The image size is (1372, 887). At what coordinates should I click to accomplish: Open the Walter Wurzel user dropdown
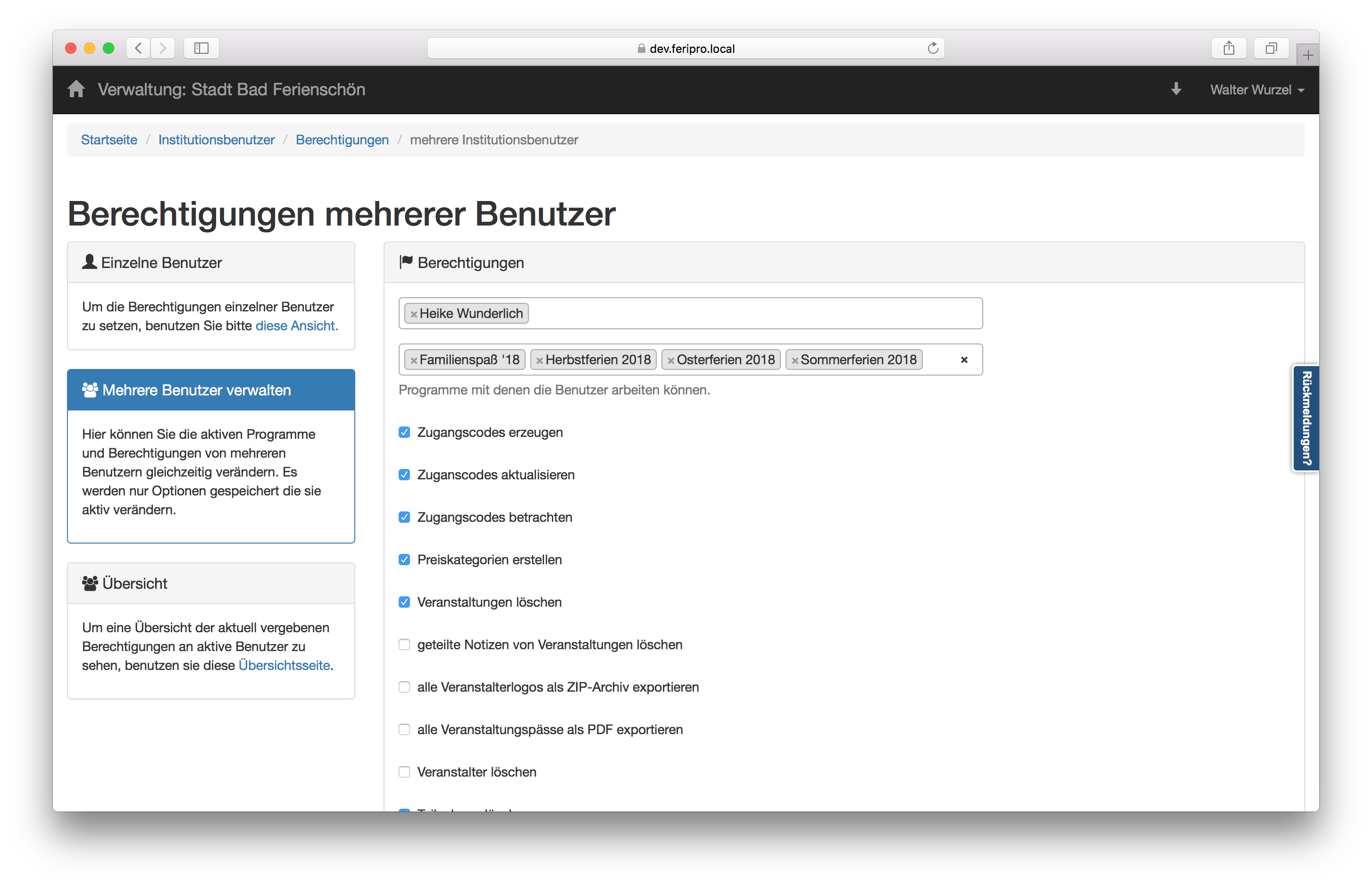1256,90
